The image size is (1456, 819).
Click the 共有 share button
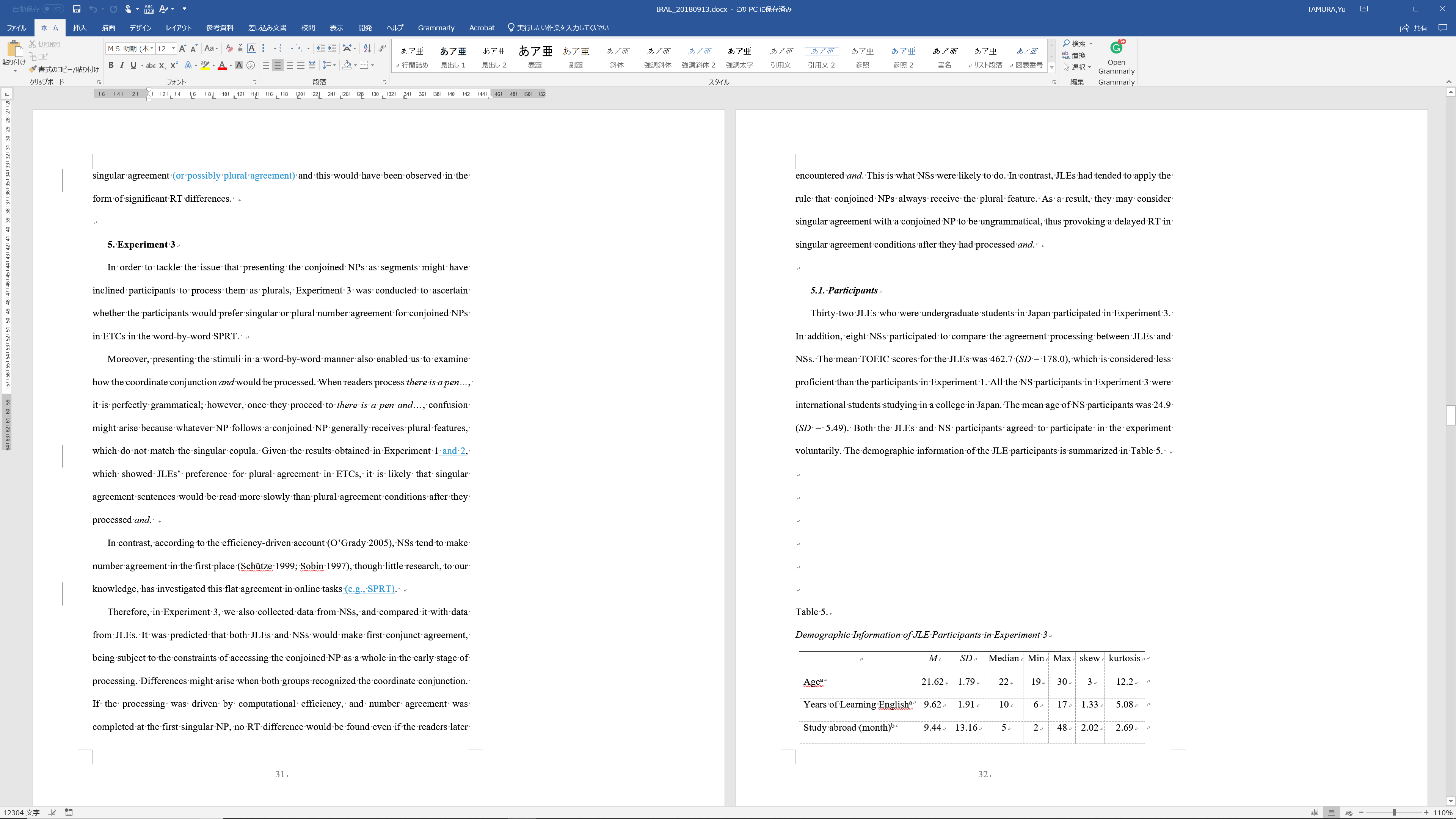[1414, 28]
